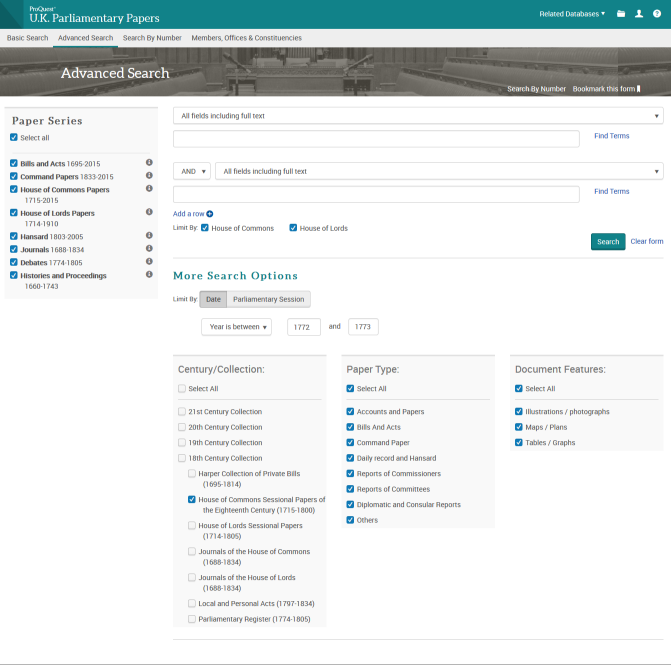This screenshot has width=671, height=665.
Task: Select the Advanced Search tab
Action: pos(86,38)
